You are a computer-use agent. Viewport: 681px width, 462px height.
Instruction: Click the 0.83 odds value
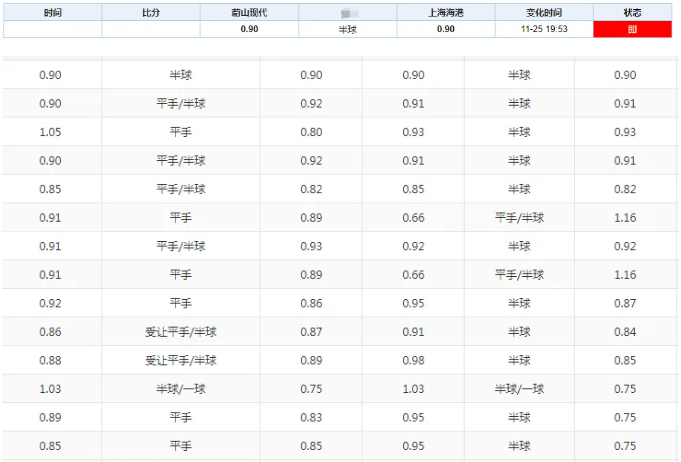[311, 417]
